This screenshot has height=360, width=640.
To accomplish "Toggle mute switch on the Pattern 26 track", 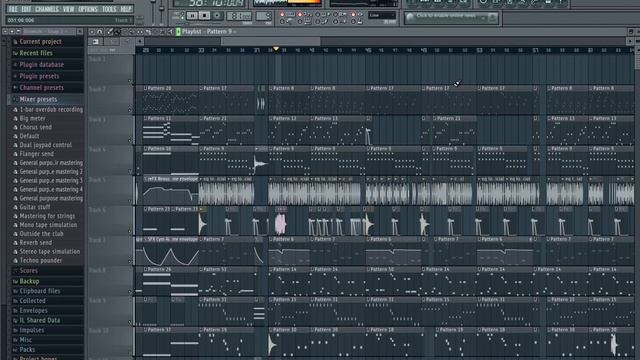I will point(130,291).
